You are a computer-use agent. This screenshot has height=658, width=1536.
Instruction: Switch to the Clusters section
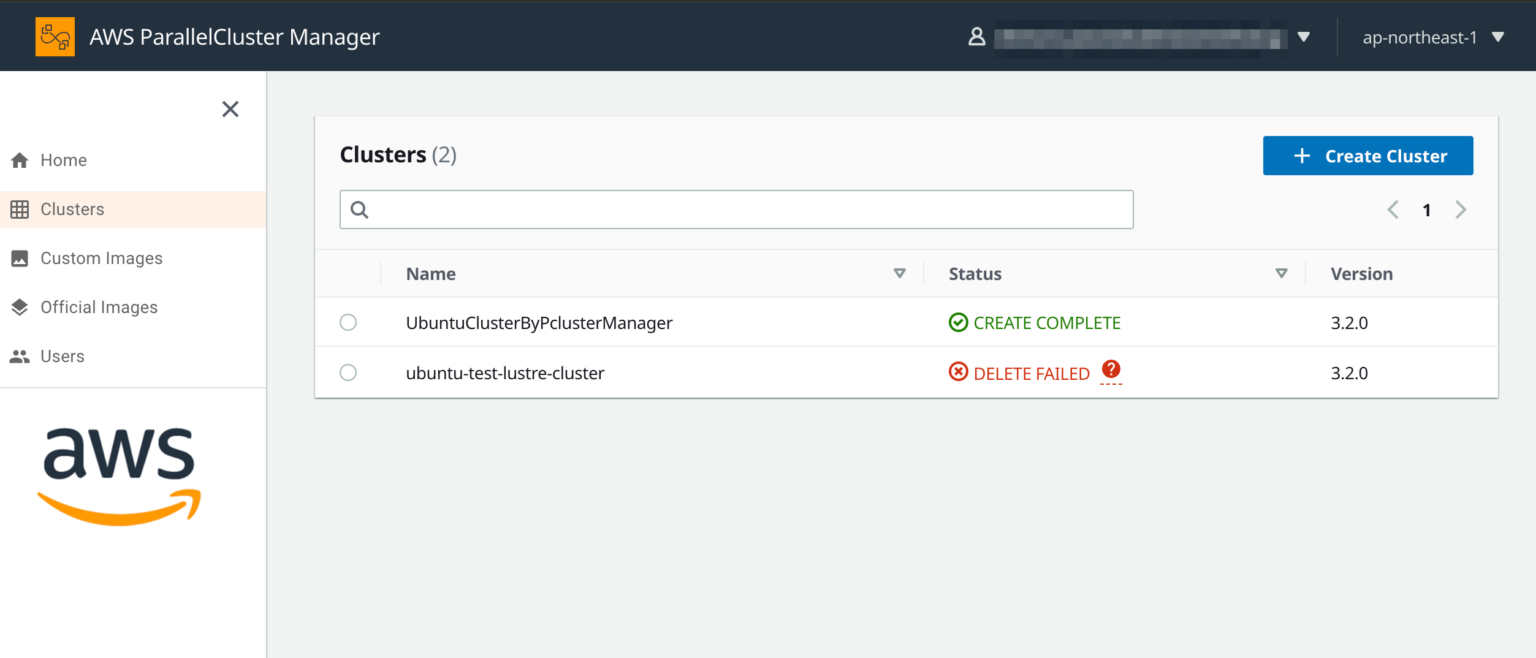pos(71,209)
